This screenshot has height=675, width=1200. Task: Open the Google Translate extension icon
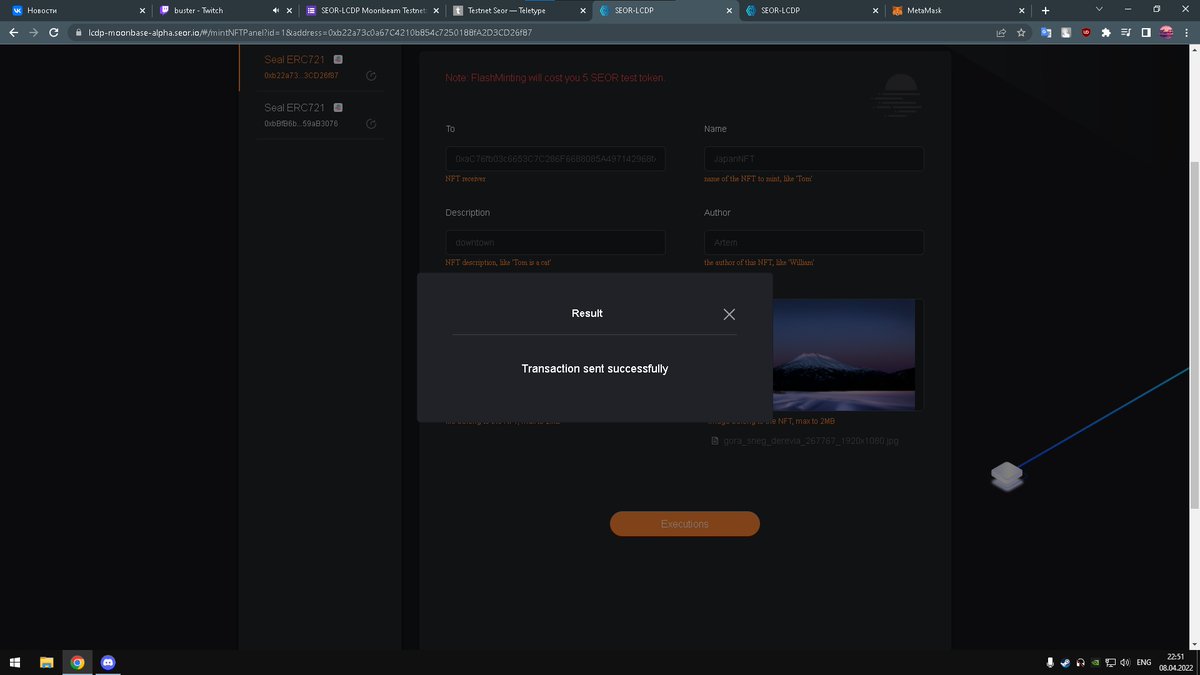tap(1046, 32)
